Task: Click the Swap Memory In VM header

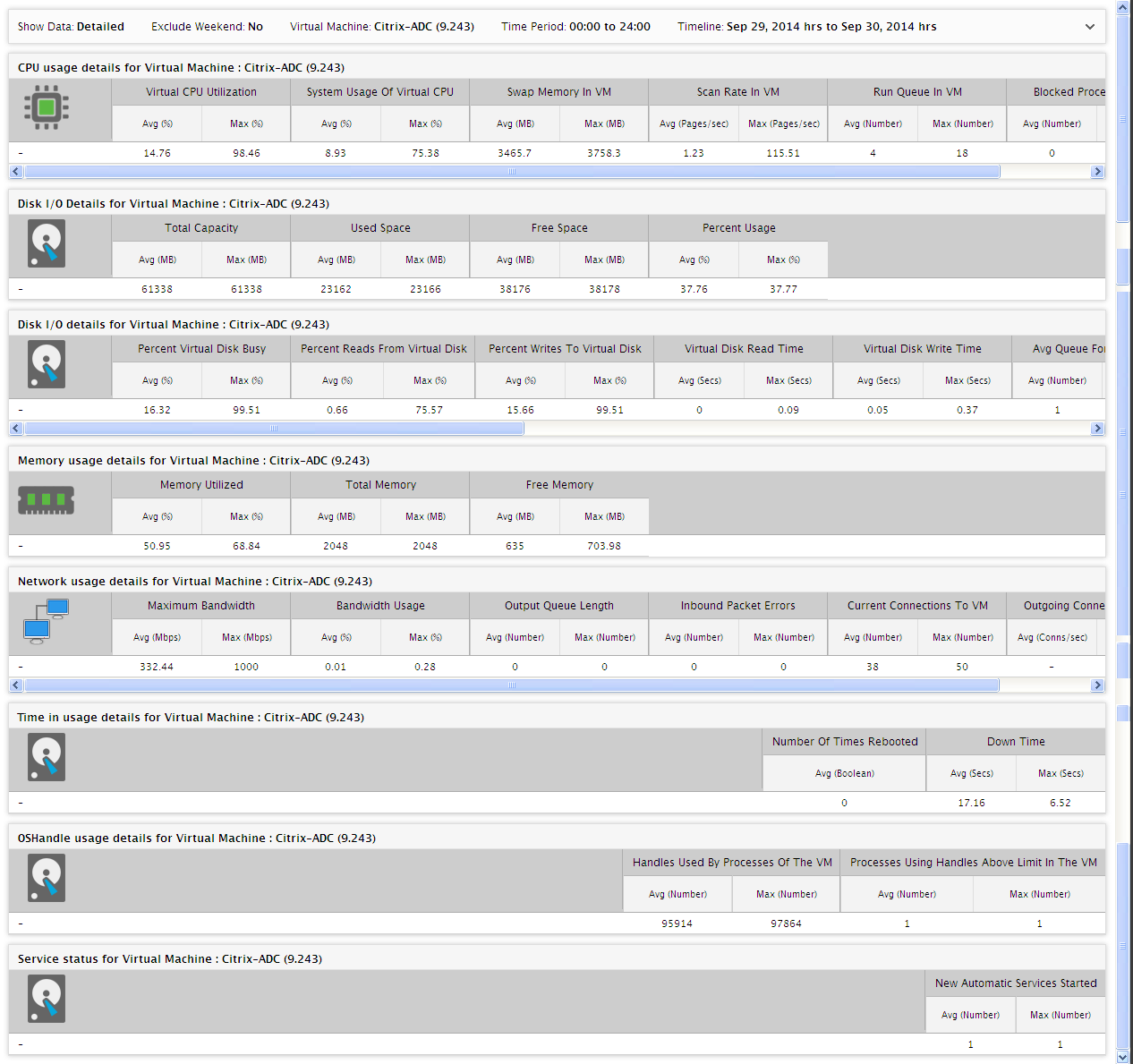Action: 559,92
